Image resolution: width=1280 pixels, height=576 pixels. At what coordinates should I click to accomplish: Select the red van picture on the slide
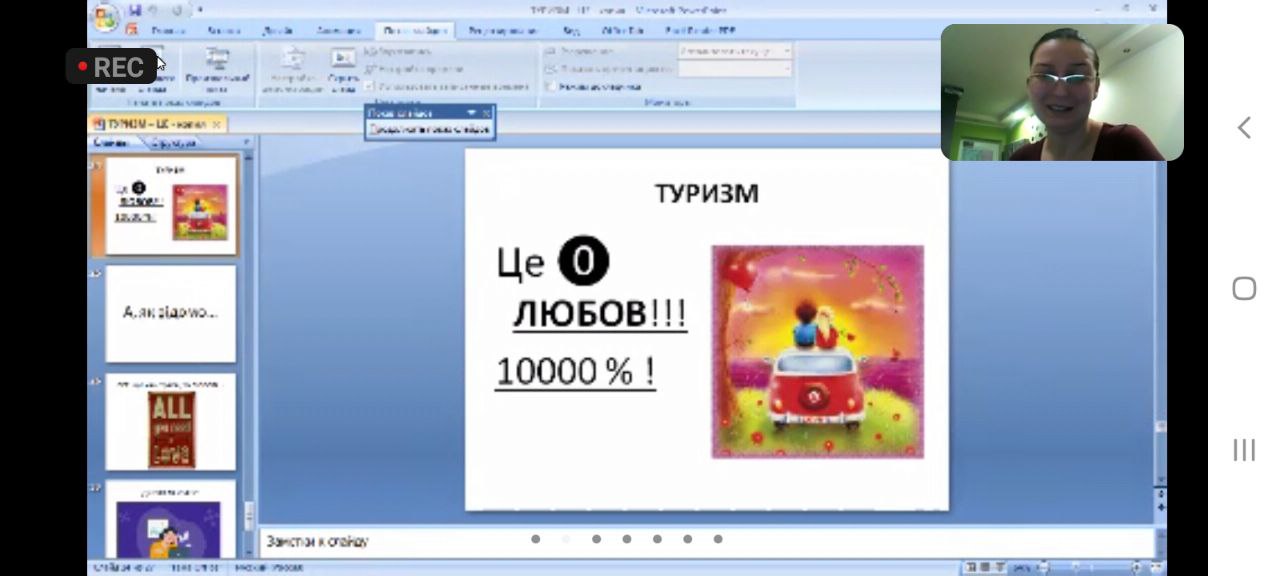pyautogui.click(x=818, y=352)
